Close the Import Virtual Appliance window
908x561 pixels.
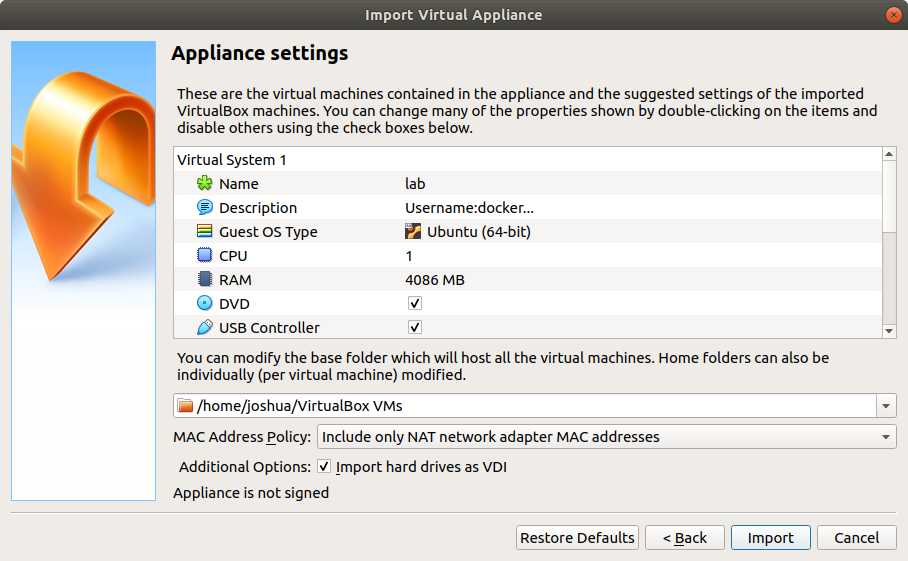point(894,14)
